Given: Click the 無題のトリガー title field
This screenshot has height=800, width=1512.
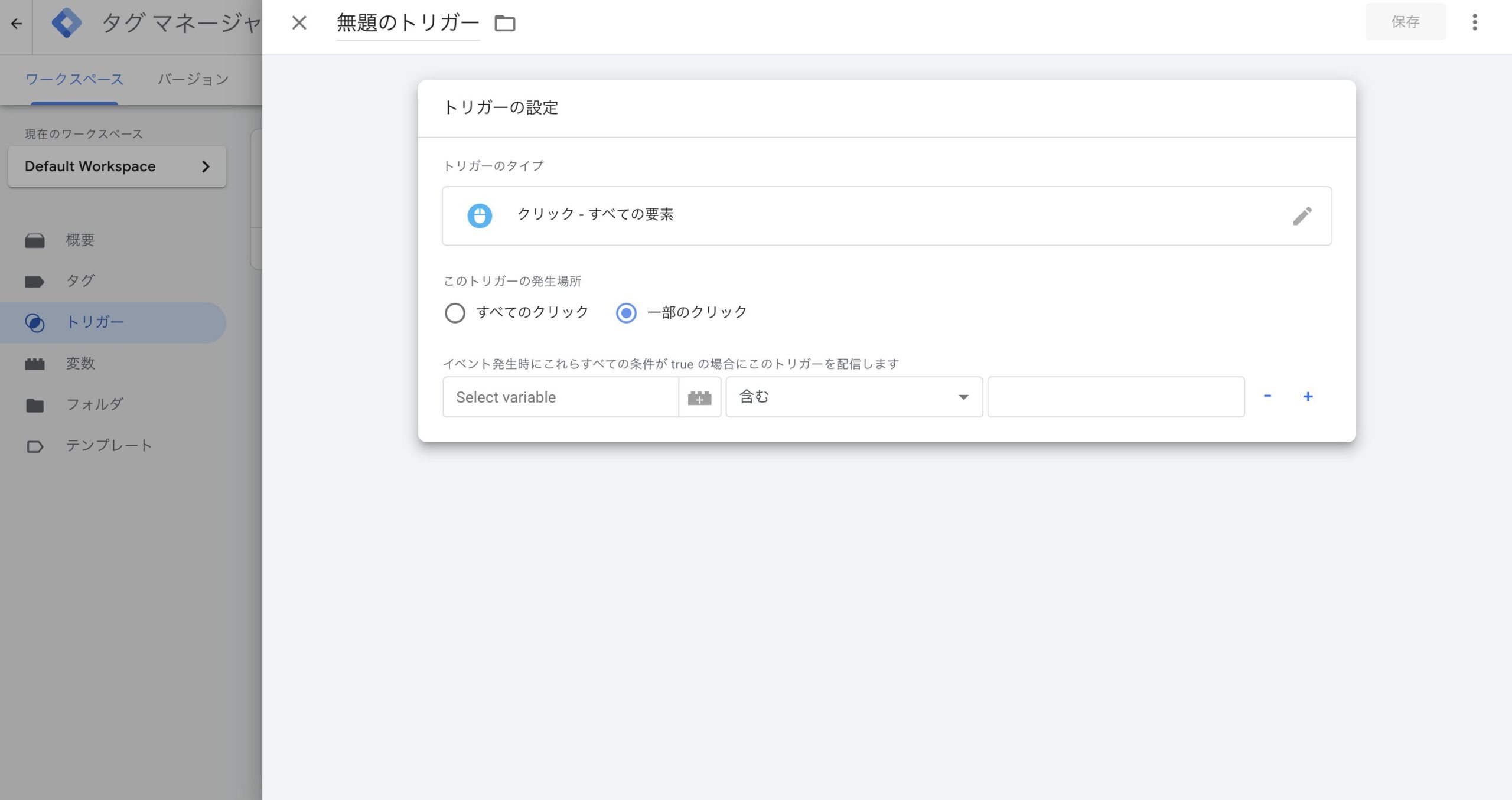Looking at the screenshot, I should [x=408, y=23].
